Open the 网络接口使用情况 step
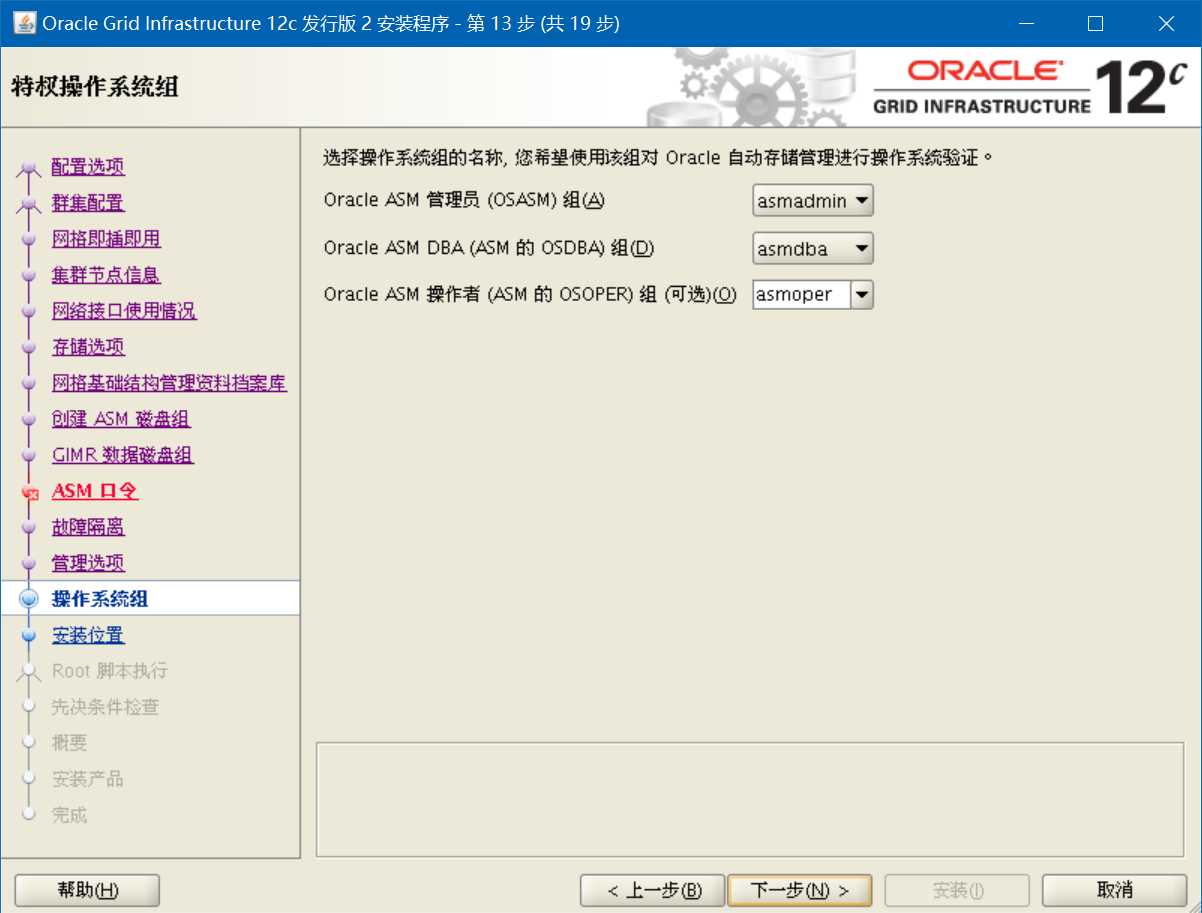 coord(124,311)
